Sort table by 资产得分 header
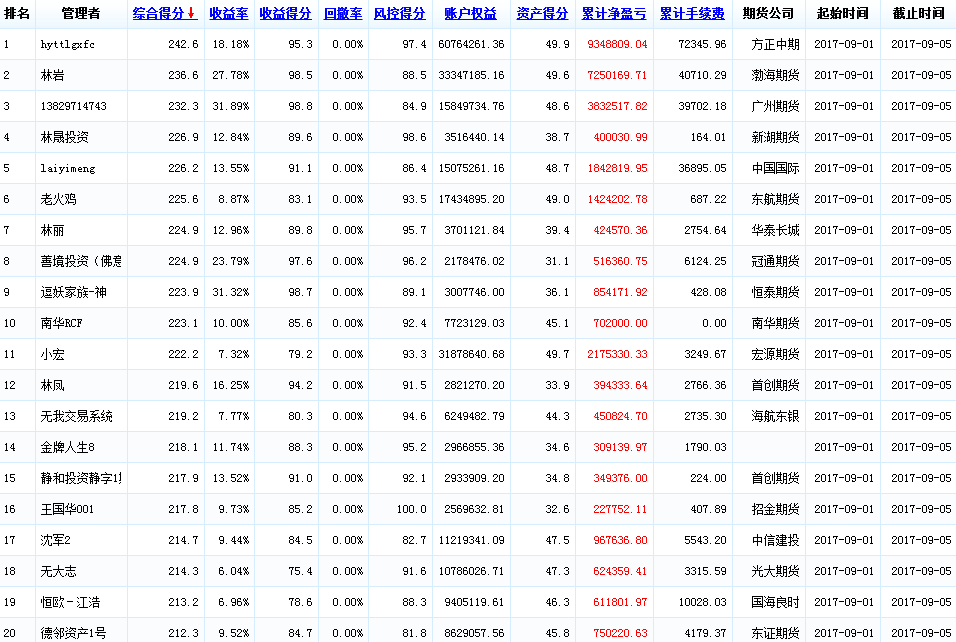 pyautogui.click(x=542, y=13)
